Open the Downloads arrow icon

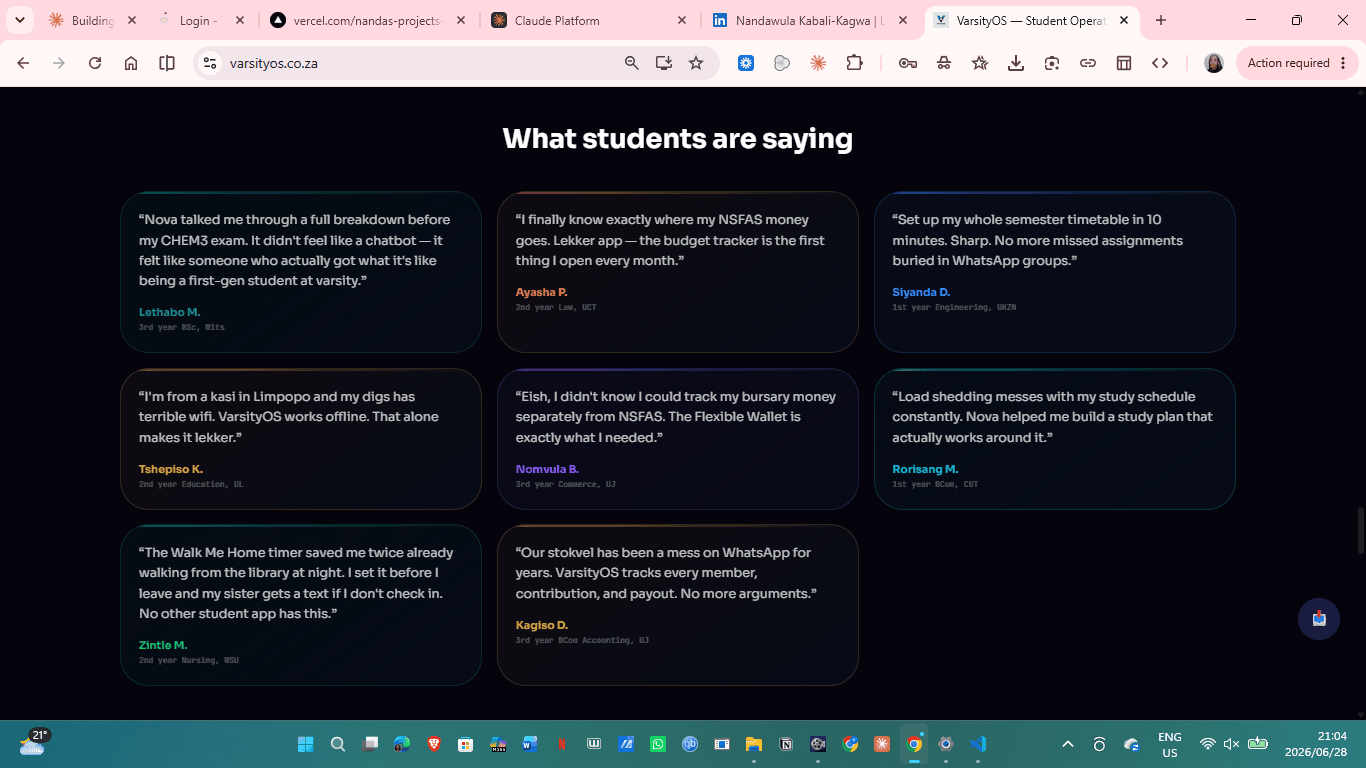point(1016,63)
